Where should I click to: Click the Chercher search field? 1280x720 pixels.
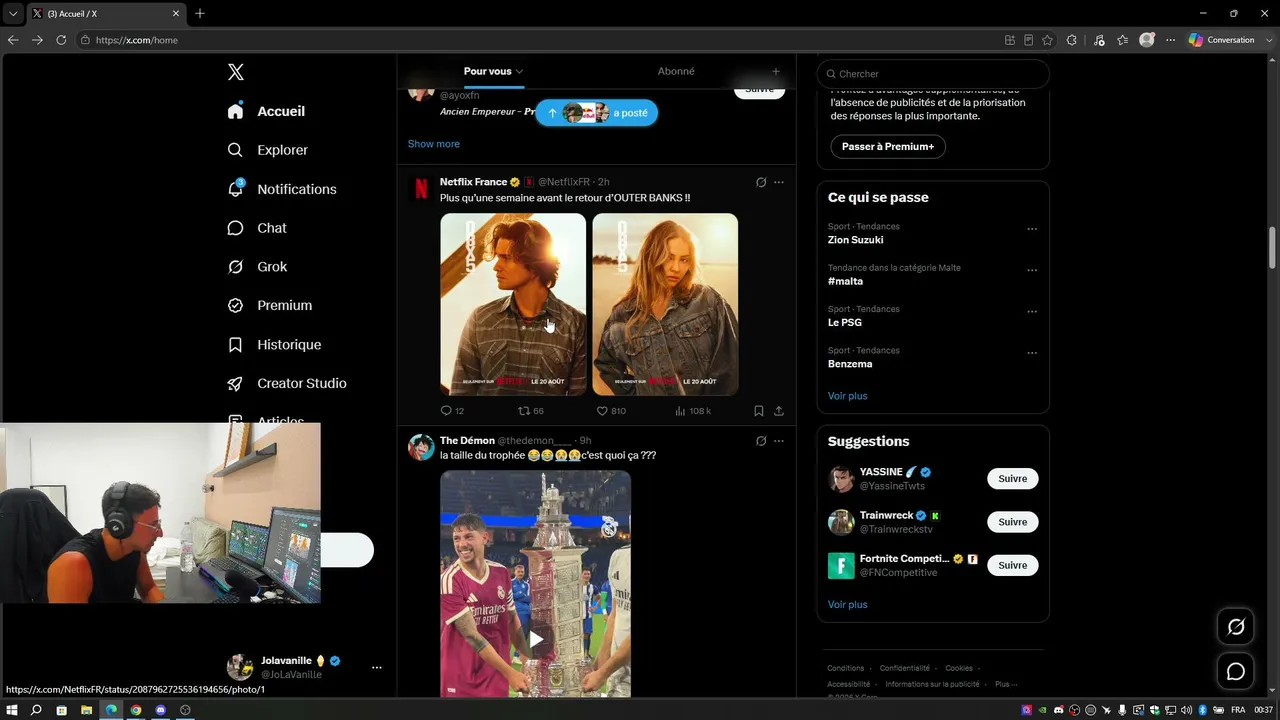click(933, 74)
